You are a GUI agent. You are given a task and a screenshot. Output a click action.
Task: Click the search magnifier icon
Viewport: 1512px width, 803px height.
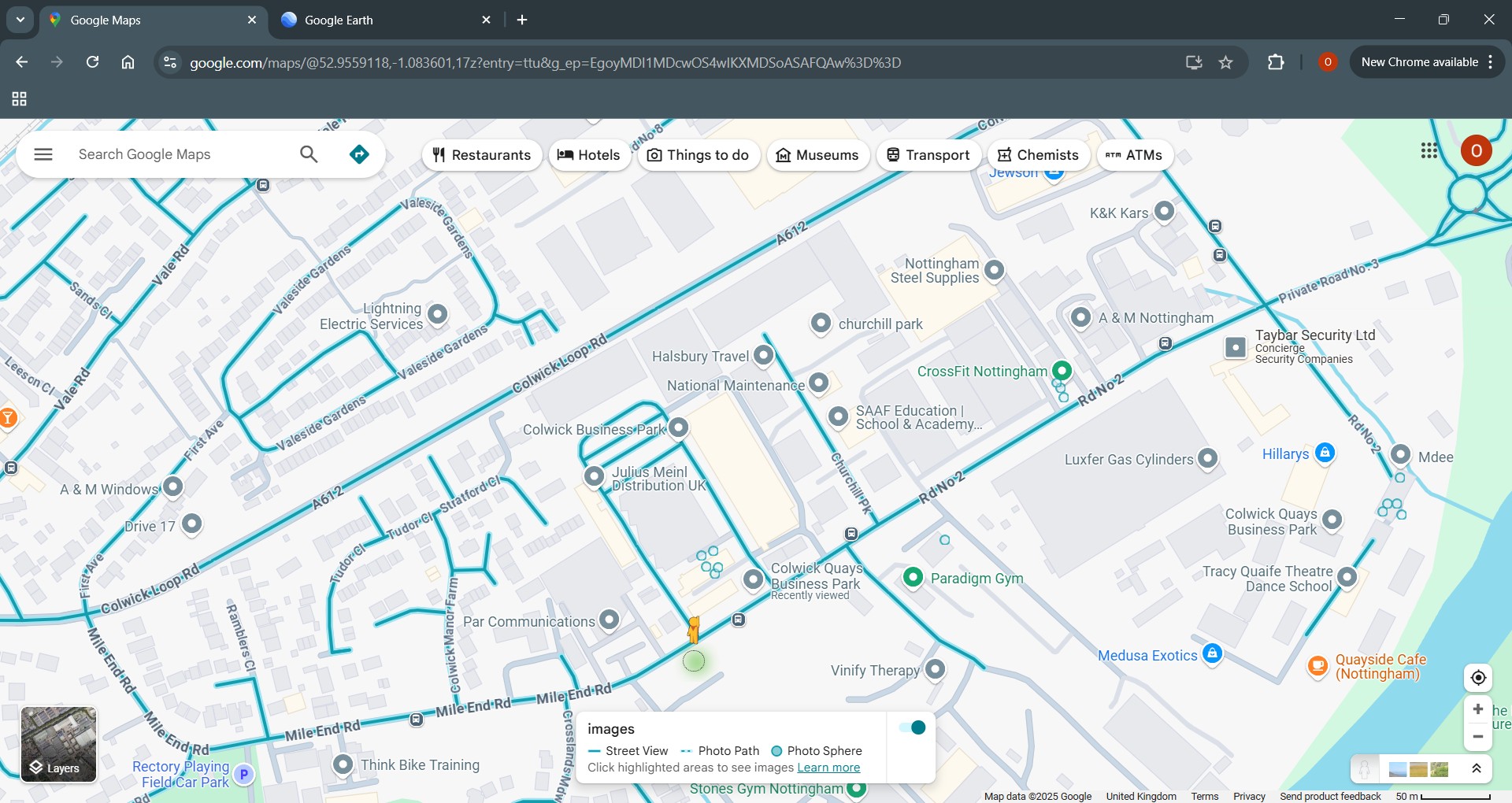(309, 154)
